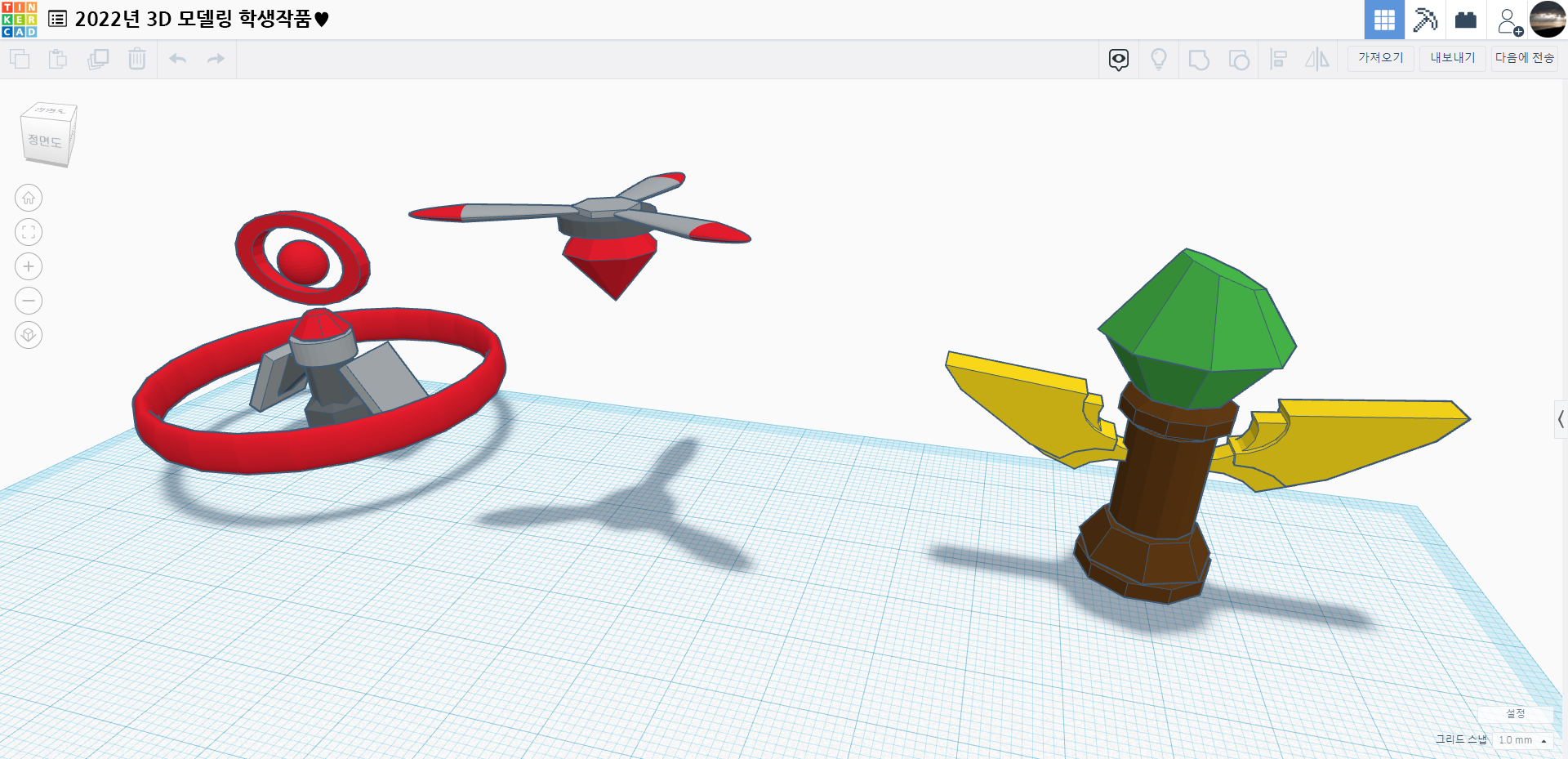Click the Copy toolbar icon
Screen dimensions: 1568x759
coord(20,59)
